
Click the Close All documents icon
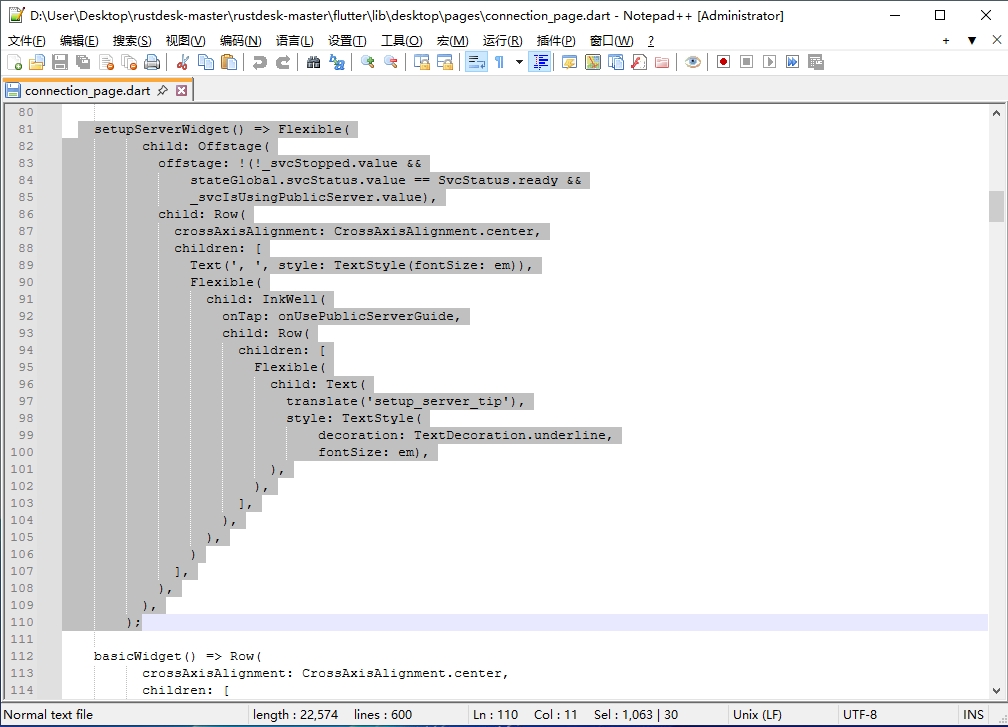click(x=129, y=62)
